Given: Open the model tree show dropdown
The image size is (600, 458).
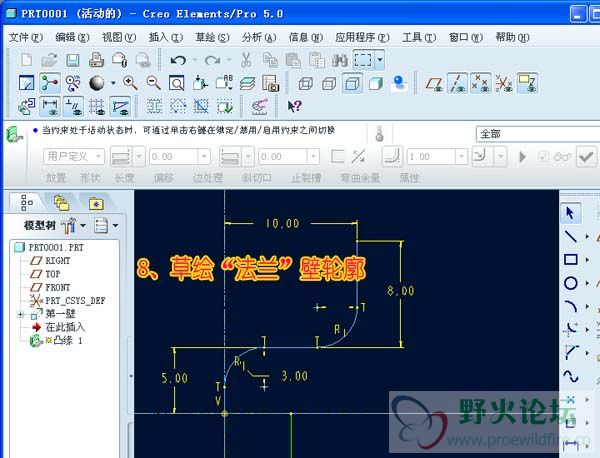Looking at the screenshot, I should [x=115, y=225].
